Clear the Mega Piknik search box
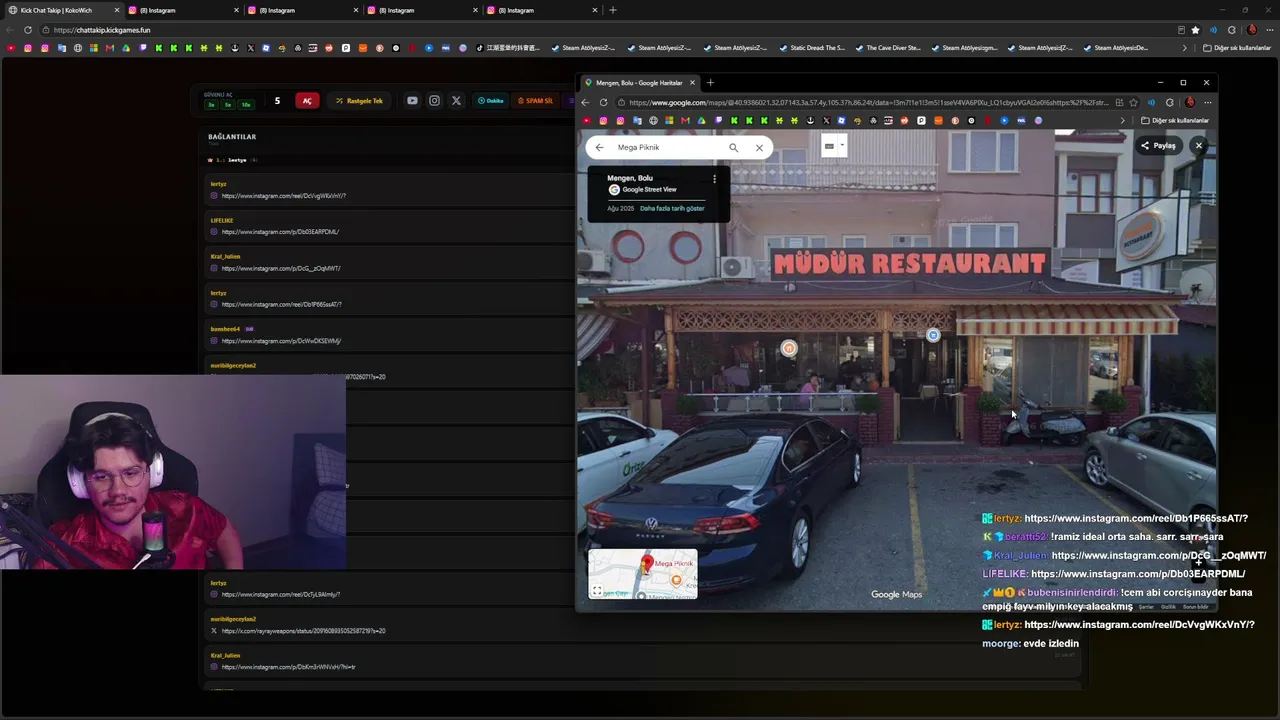The height and width of the screenshot is (720, 1280). [x=759, y=147]
